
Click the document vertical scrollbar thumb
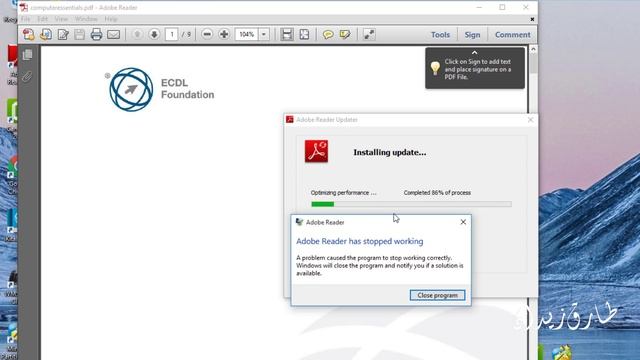pyautogui.click(x=533, y=64)
